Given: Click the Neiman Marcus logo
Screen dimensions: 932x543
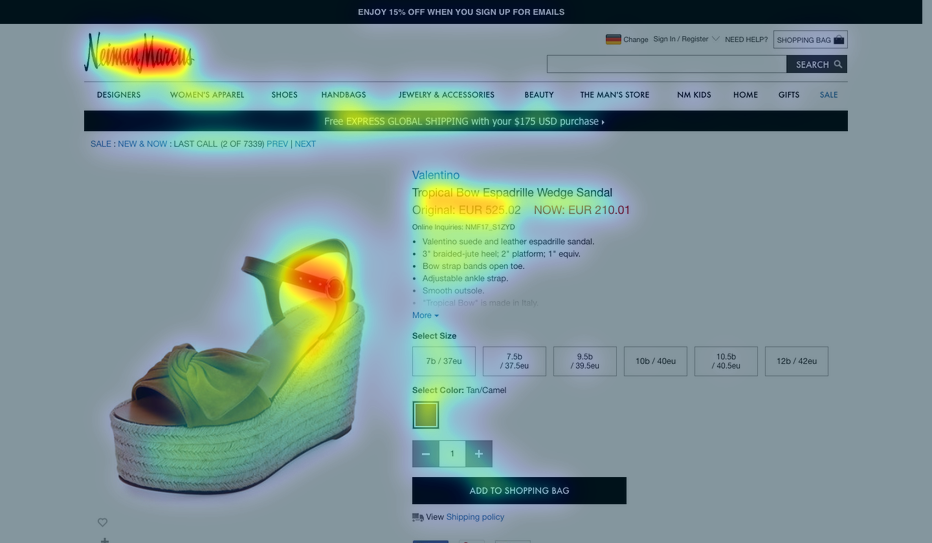Looking at the screenshot, I should point(139,52).
